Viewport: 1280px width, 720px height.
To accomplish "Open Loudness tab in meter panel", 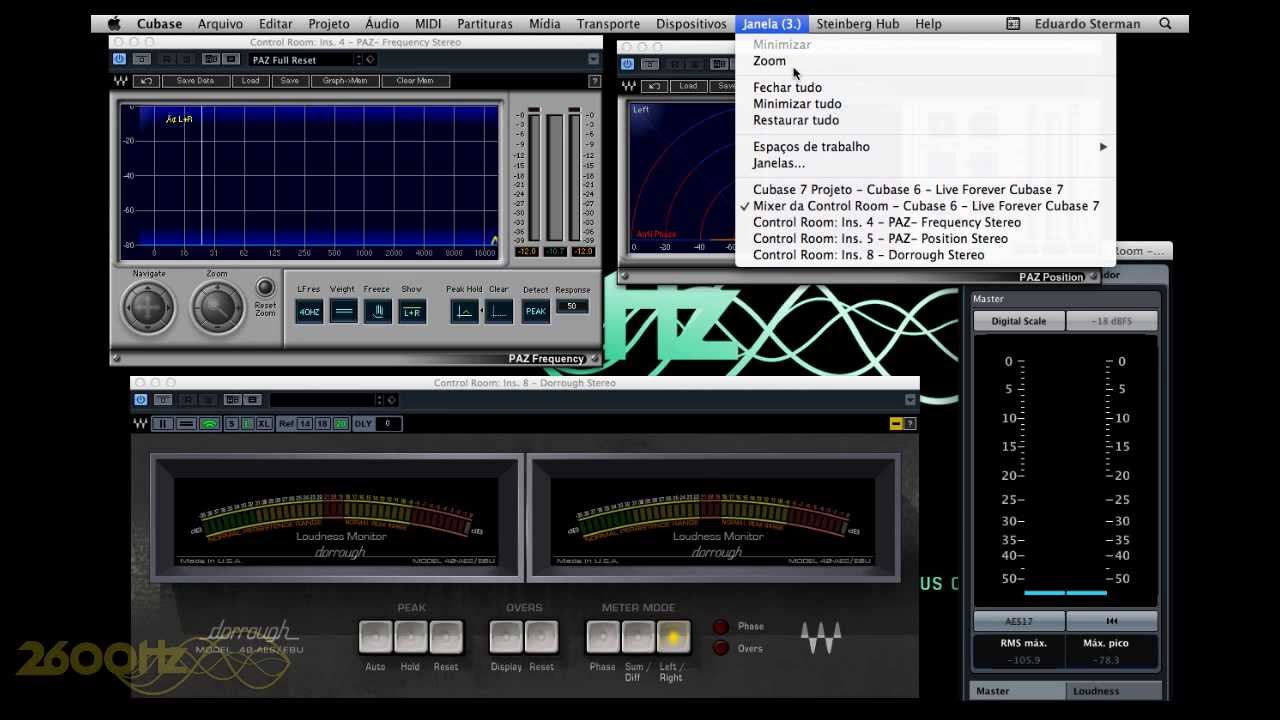I will 1114,691.
